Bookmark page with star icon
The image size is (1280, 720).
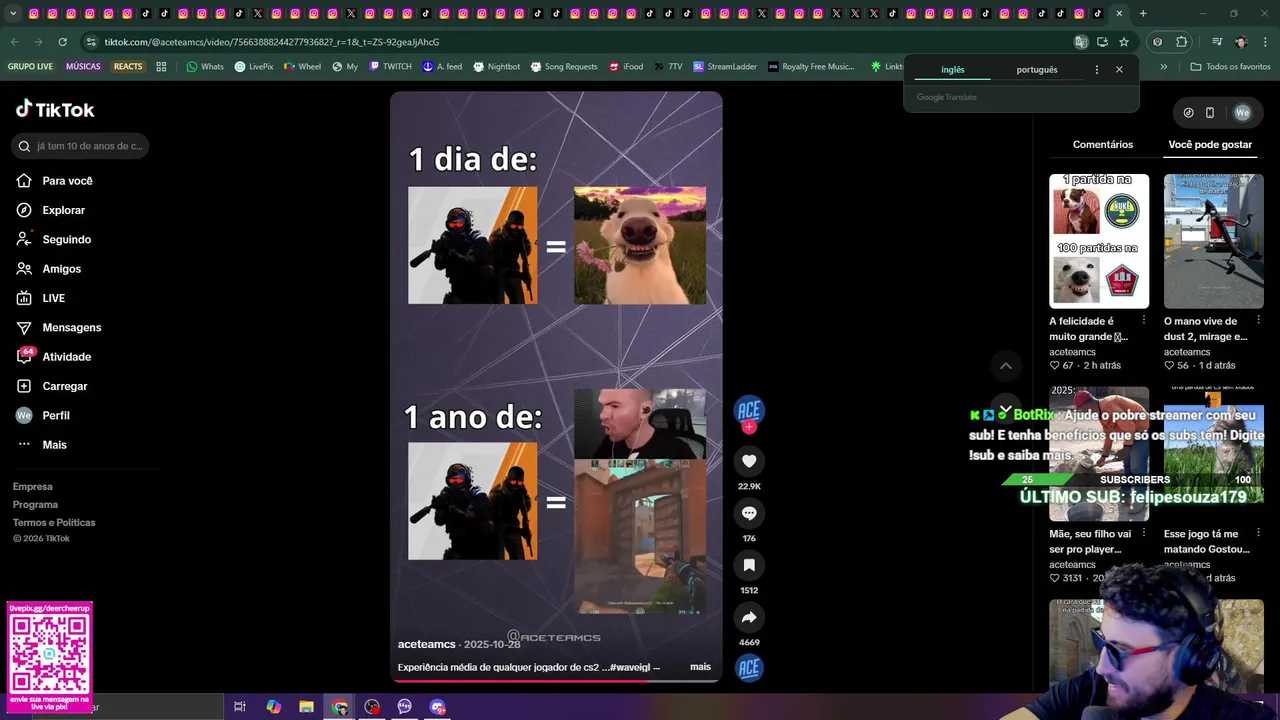click(x=1124, y=42)
